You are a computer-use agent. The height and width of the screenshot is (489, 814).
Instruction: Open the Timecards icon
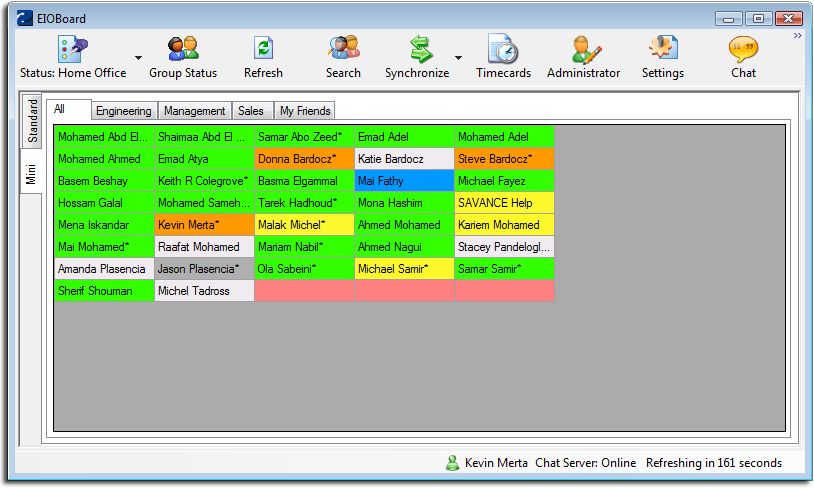pyautogui.click(x=503, y=49)
